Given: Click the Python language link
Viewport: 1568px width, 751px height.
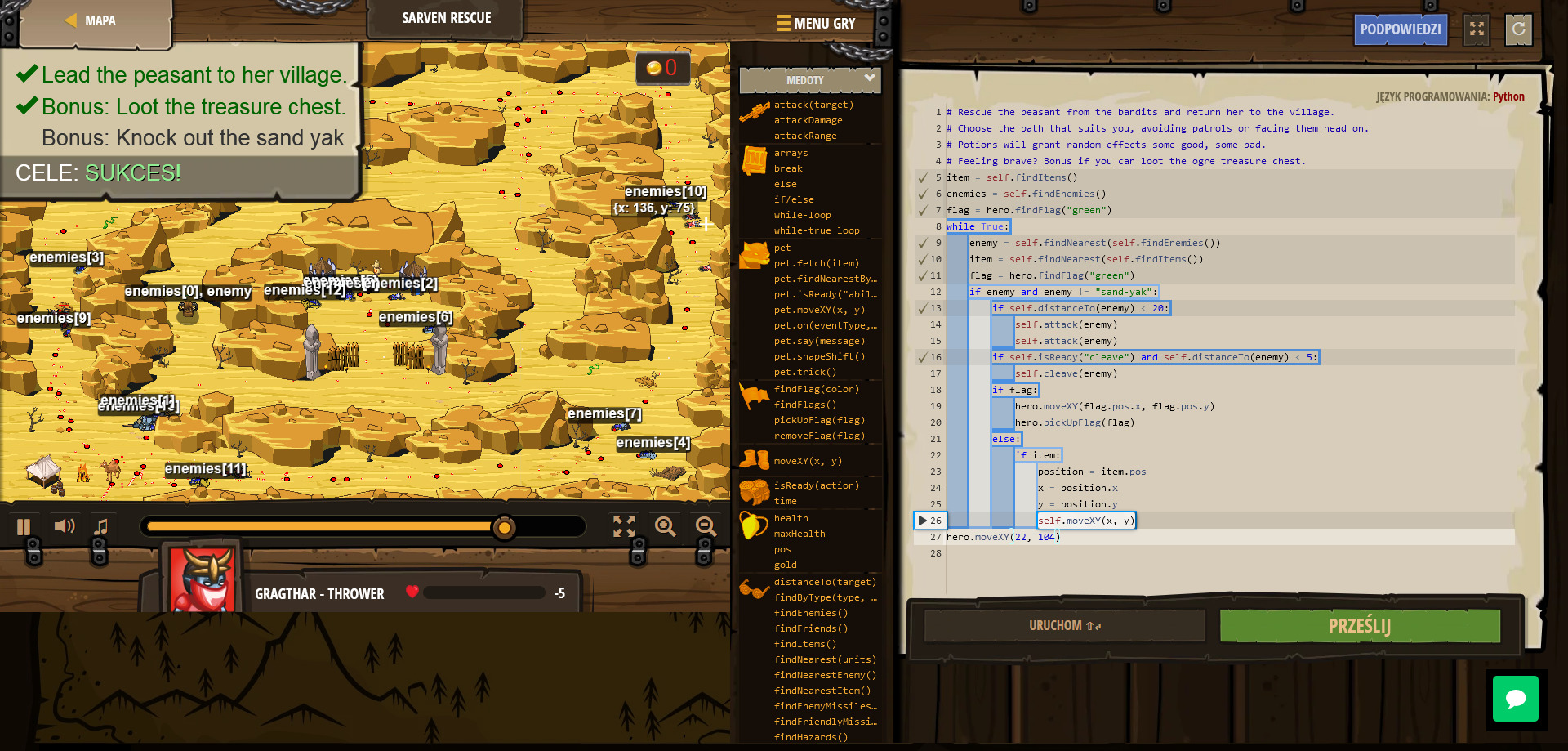Looking at the screenshot, I should click(1508, 96).
